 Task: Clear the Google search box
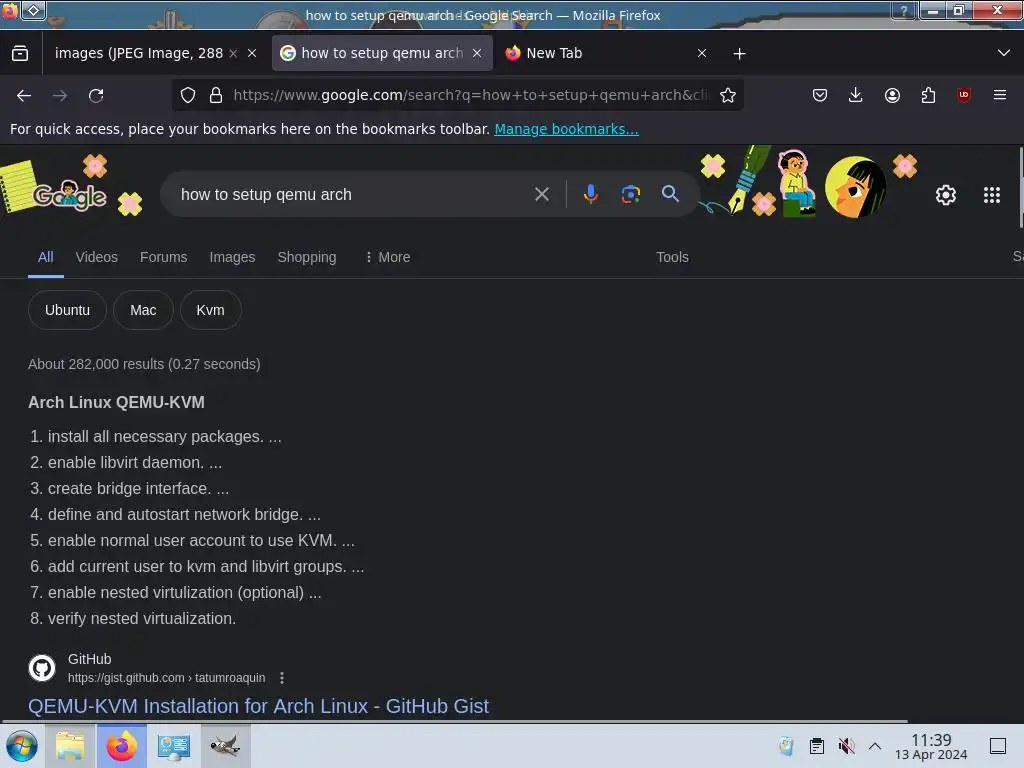541,194
